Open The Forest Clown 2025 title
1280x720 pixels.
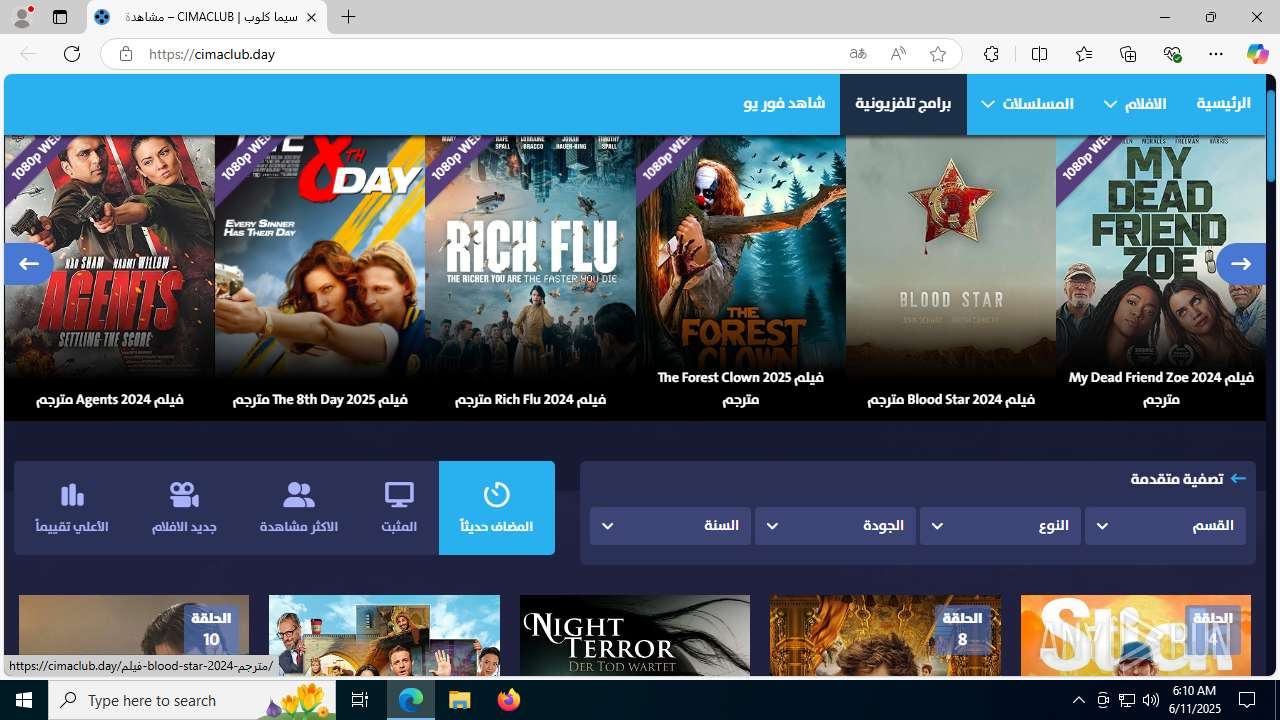pyautogui.click(x=741, y=388)
